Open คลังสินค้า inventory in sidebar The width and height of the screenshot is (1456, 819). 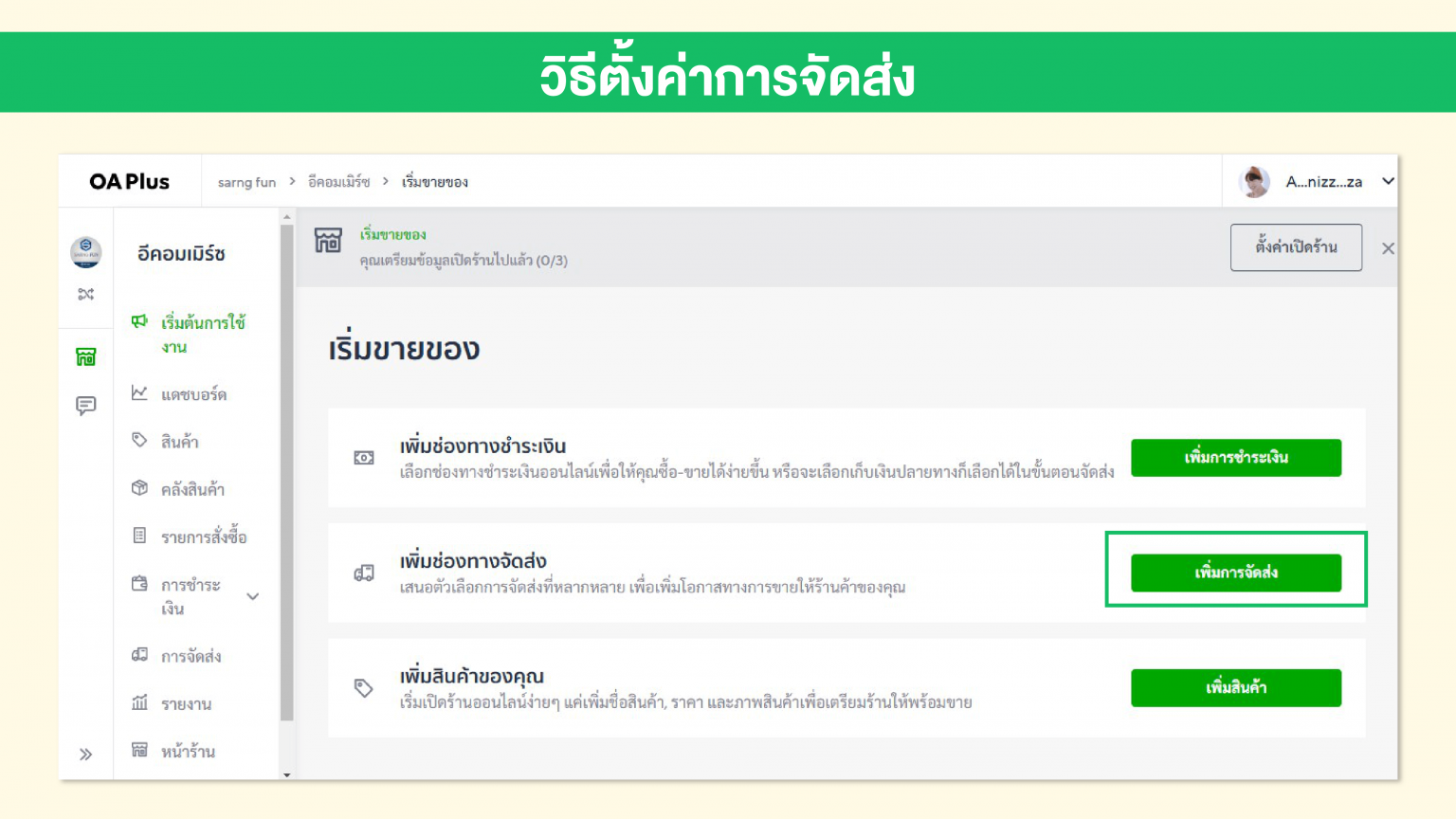click(x=192, y=489)
